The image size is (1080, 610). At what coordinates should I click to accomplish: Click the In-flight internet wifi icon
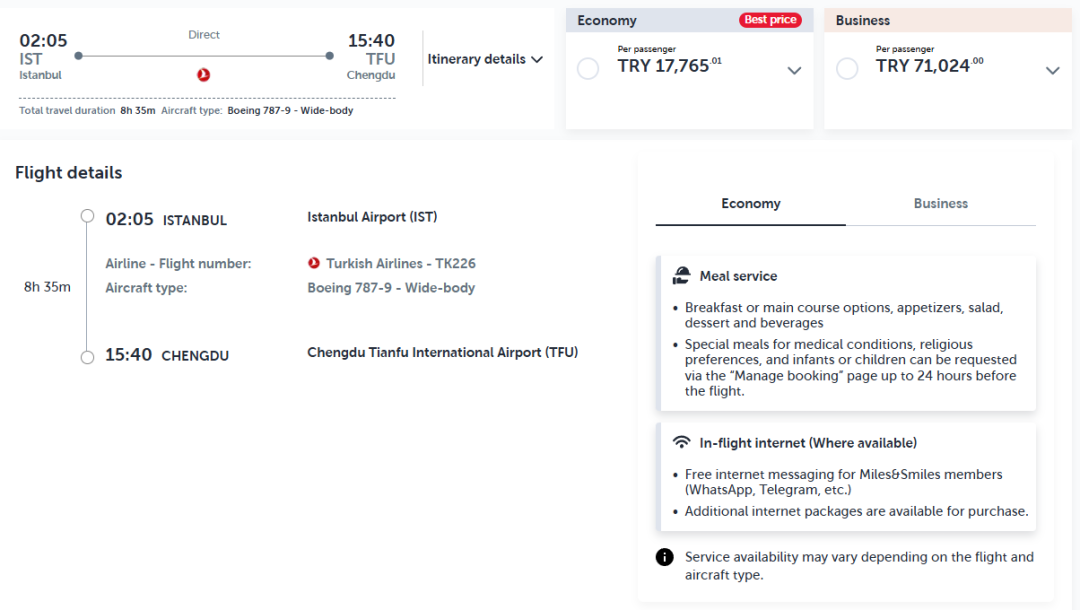point(681,442)
